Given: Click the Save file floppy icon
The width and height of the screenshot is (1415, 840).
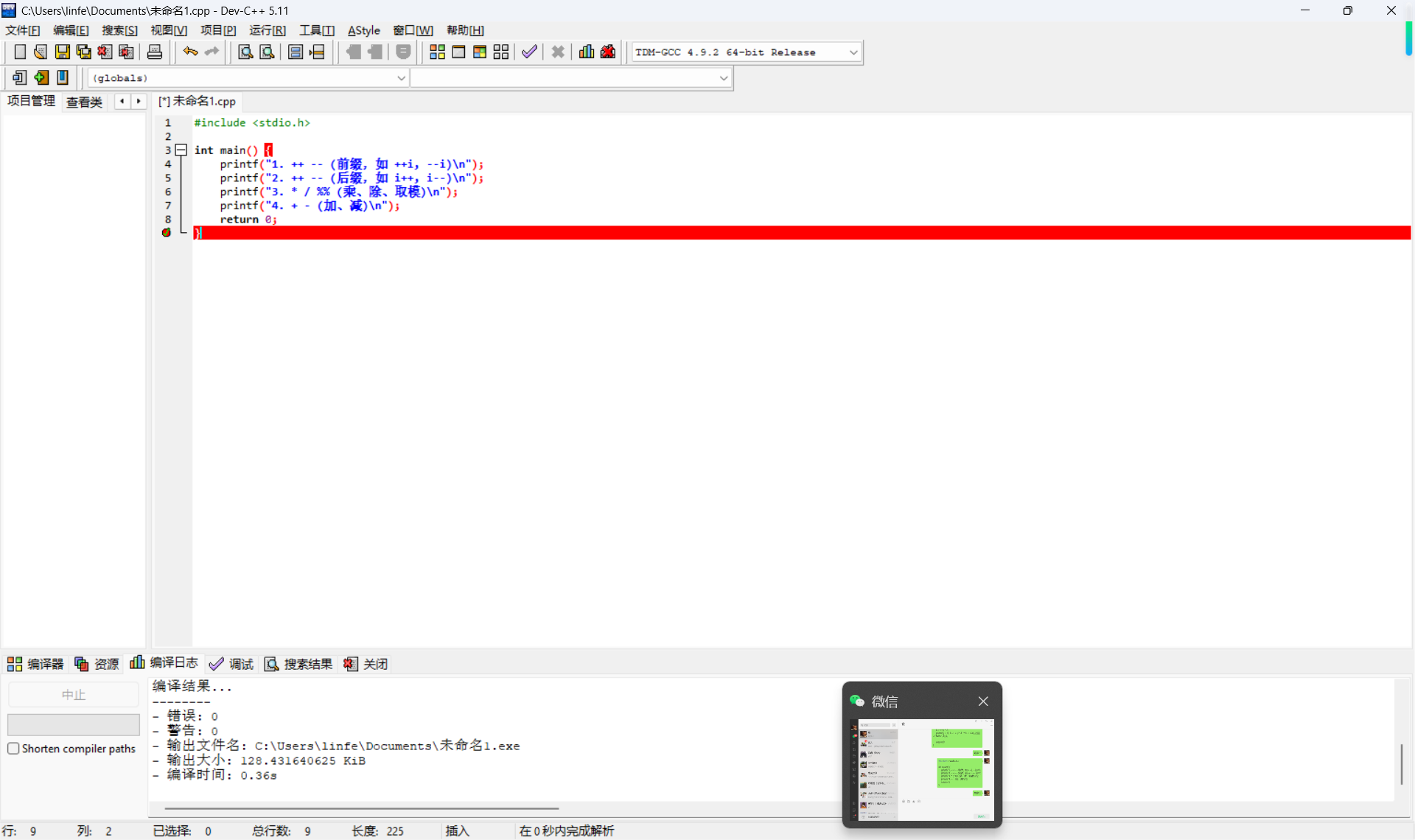Looking at the screenshot, I should coord(62,52).
